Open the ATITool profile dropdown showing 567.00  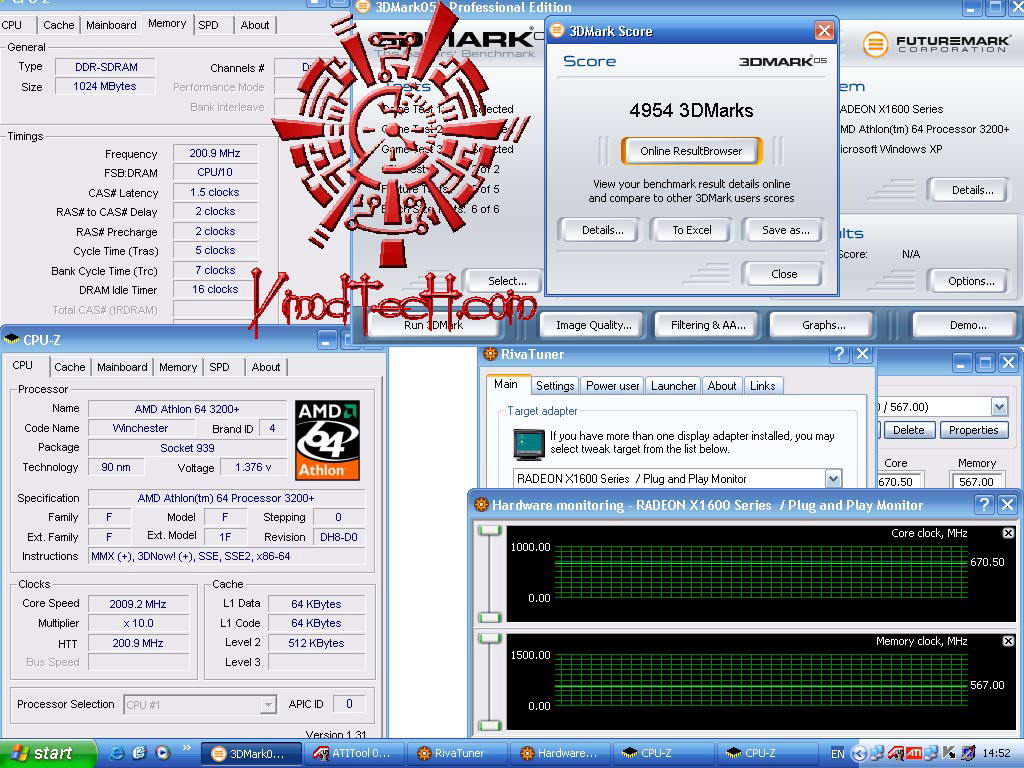999,407
